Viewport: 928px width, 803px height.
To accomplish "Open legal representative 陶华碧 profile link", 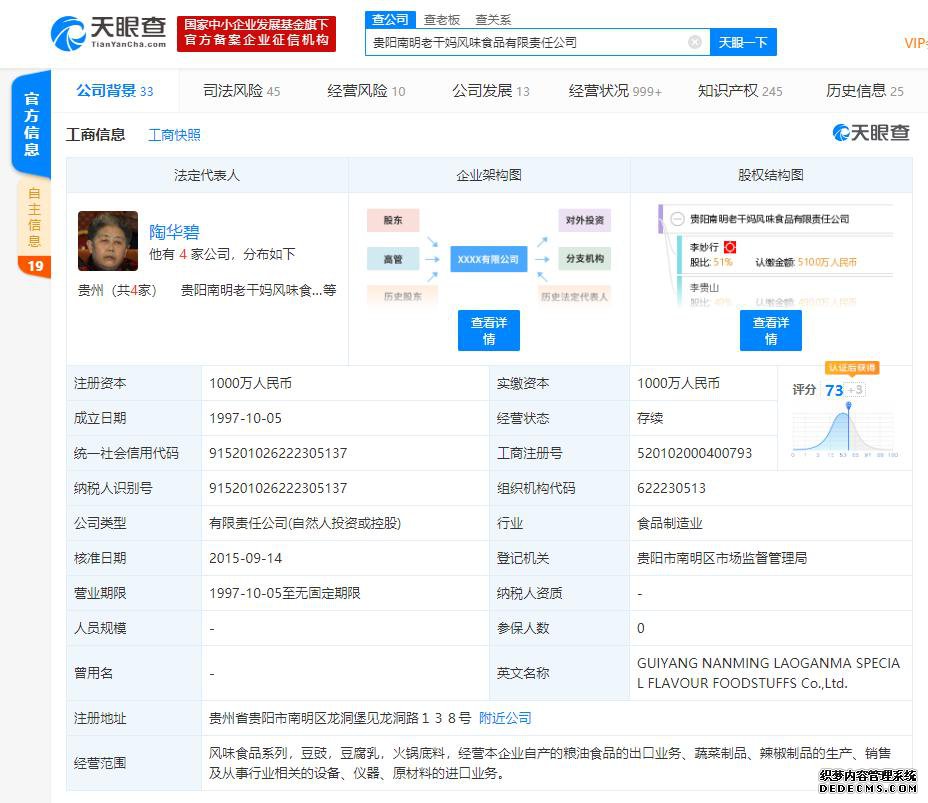I will (x=174, y=231).
